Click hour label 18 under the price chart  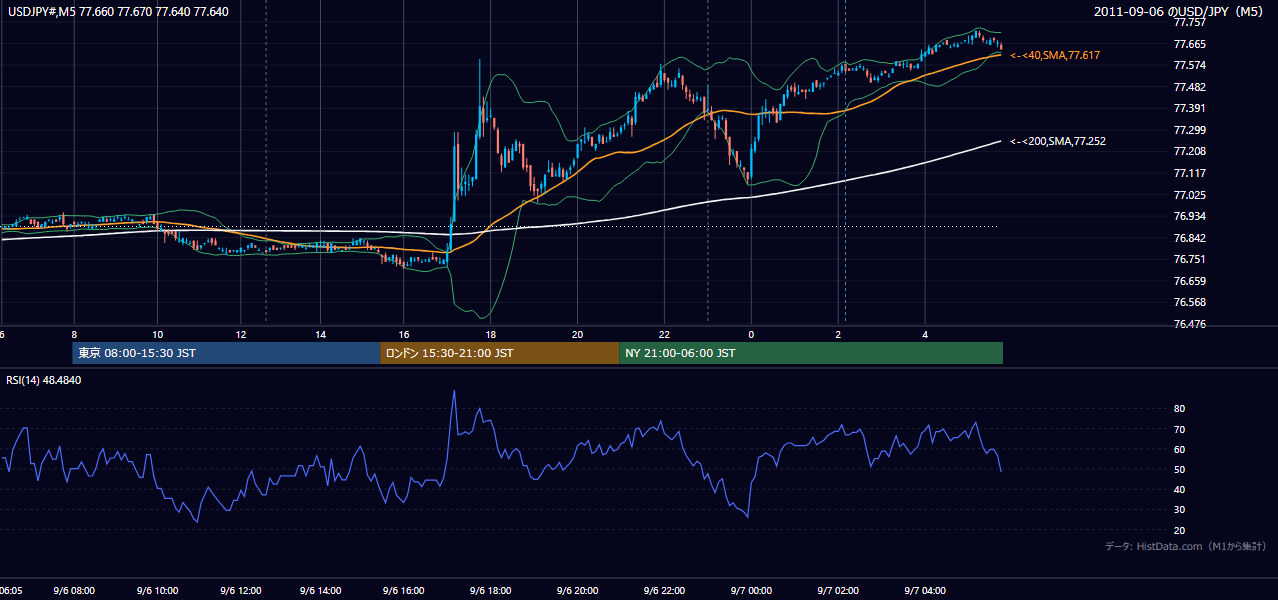point(491,334)
